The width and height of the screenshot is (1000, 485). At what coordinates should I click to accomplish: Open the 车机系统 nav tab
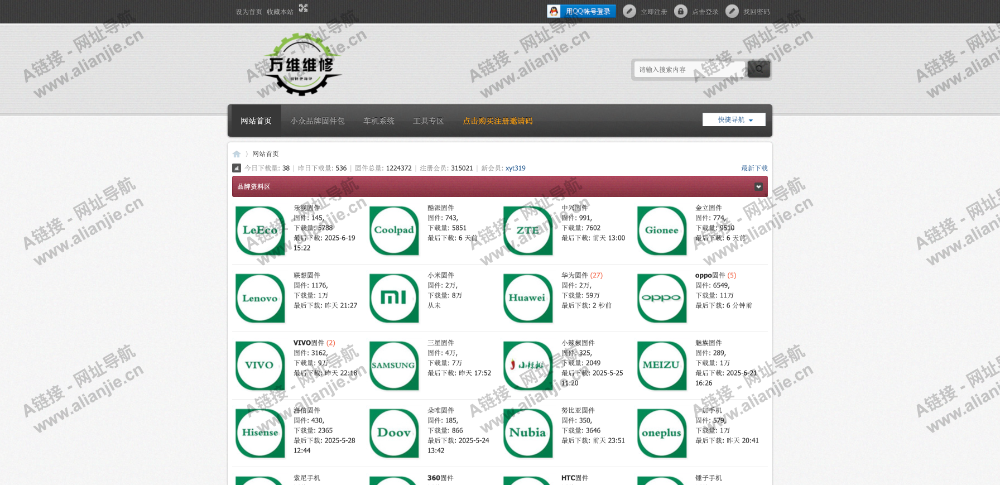click(379, 121)
